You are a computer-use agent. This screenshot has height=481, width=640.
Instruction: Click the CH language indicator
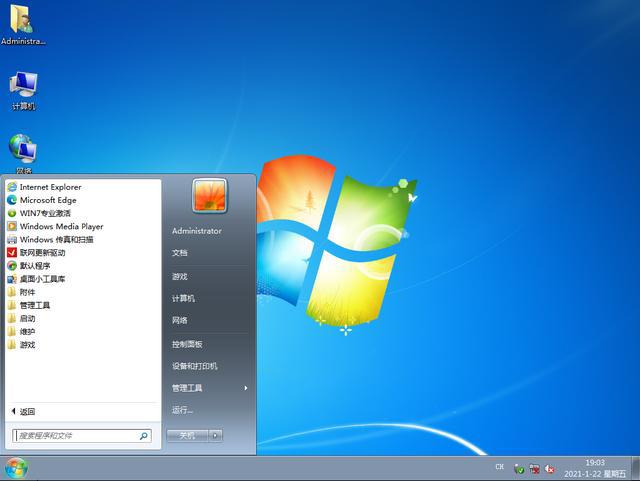pos(500,467)
